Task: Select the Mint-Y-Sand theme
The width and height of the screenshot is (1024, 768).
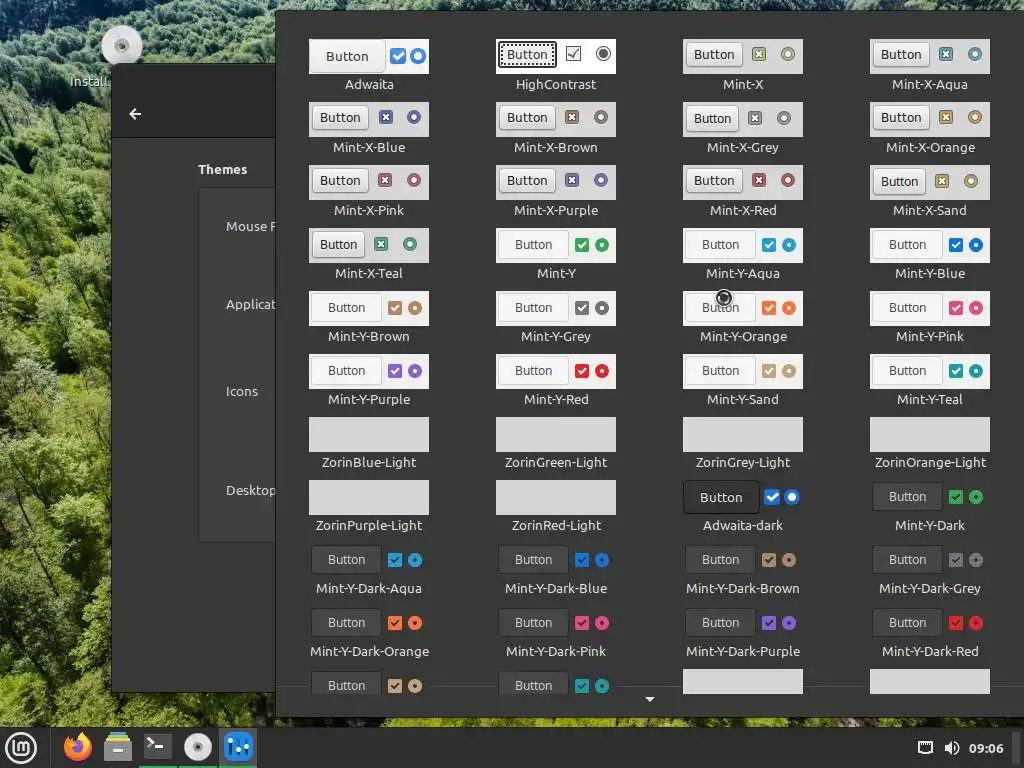Action: (x=743, y=381)
